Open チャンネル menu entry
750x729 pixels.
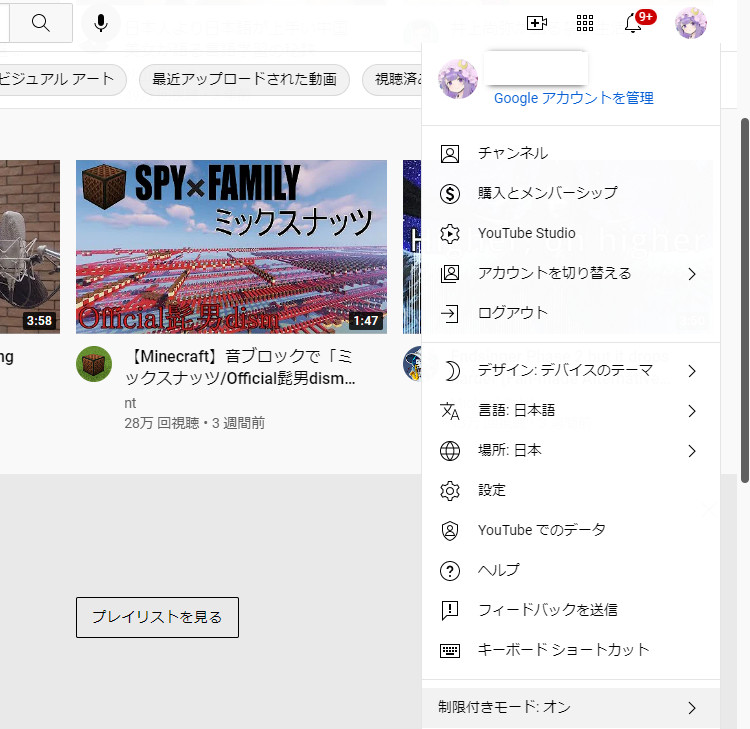(x=571, y=154)
